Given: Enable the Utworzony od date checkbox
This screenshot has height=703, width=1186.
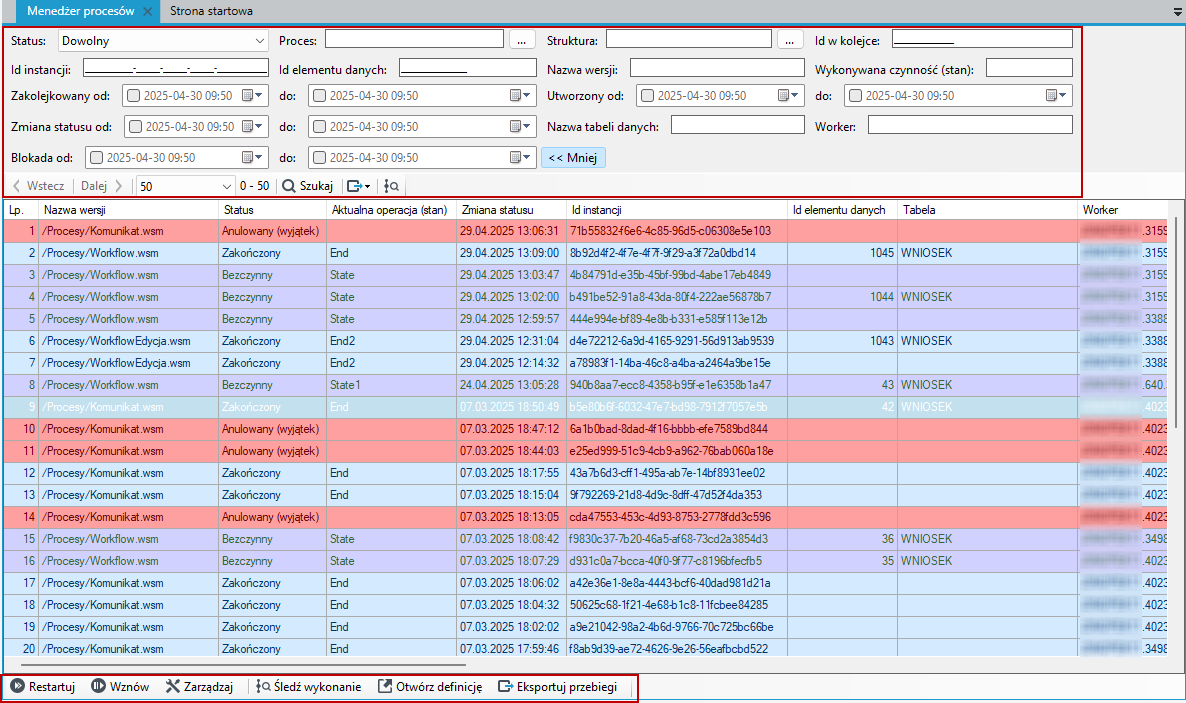Looking at the screenshot, I should (x=647, y=95).
